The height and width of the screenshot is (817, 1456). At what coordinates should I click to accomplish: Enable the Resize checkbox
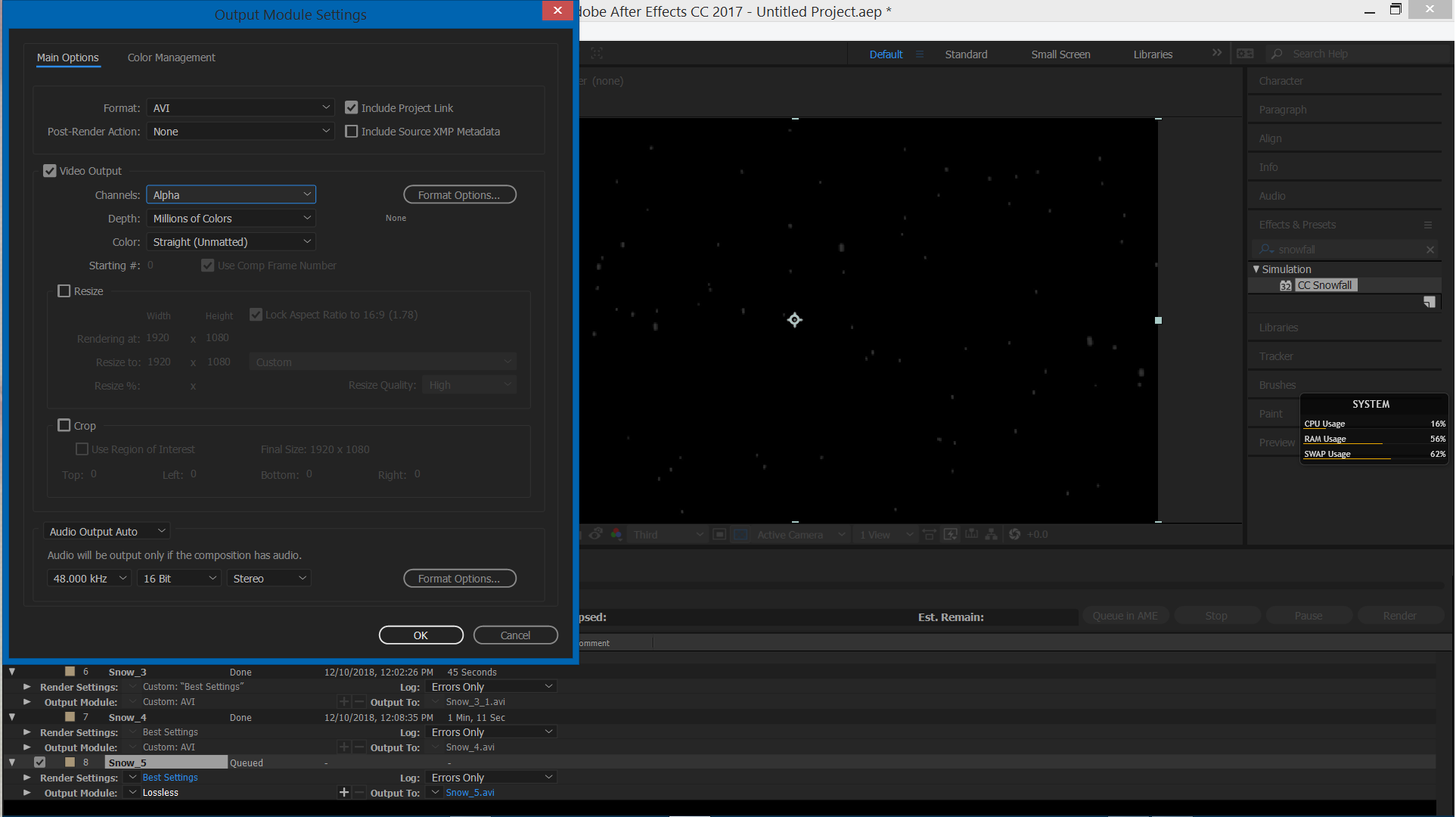pyautogui.click(x=64, y=291)
